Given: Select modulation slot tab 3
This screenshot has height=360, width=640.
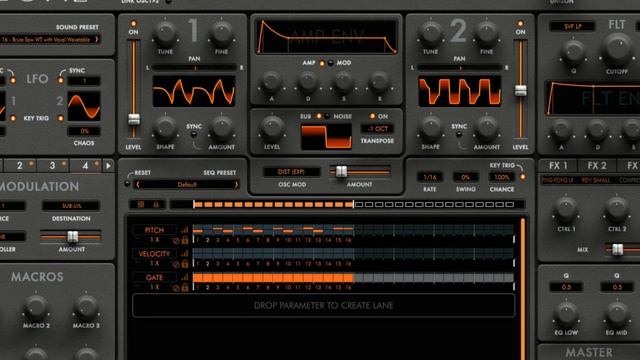Looking at the screenshot, I should (x=52, y=166).
